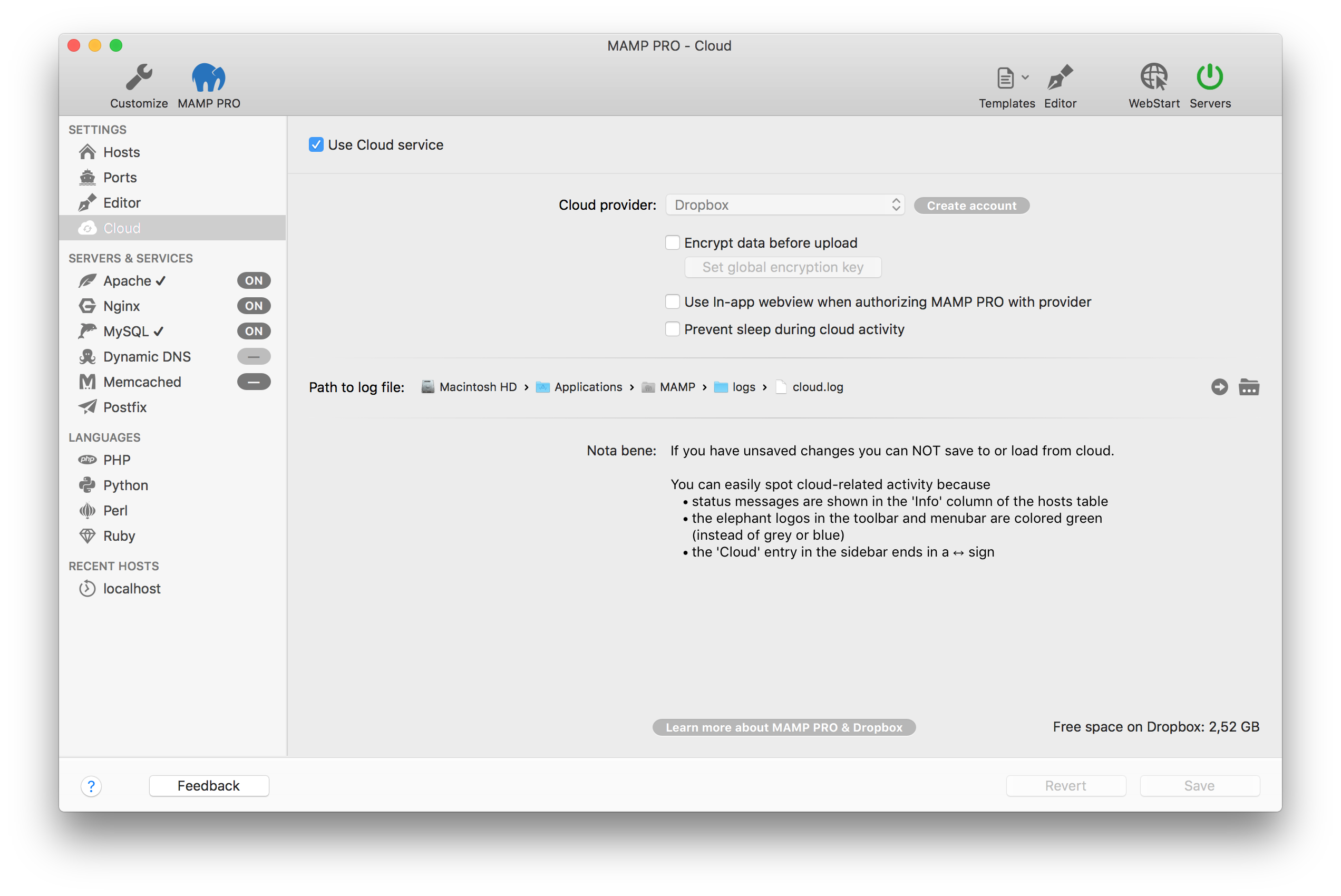Reveal log file with arrow icon
The width and height of the screenshot is (1341, 896).
pos(1219,387)
